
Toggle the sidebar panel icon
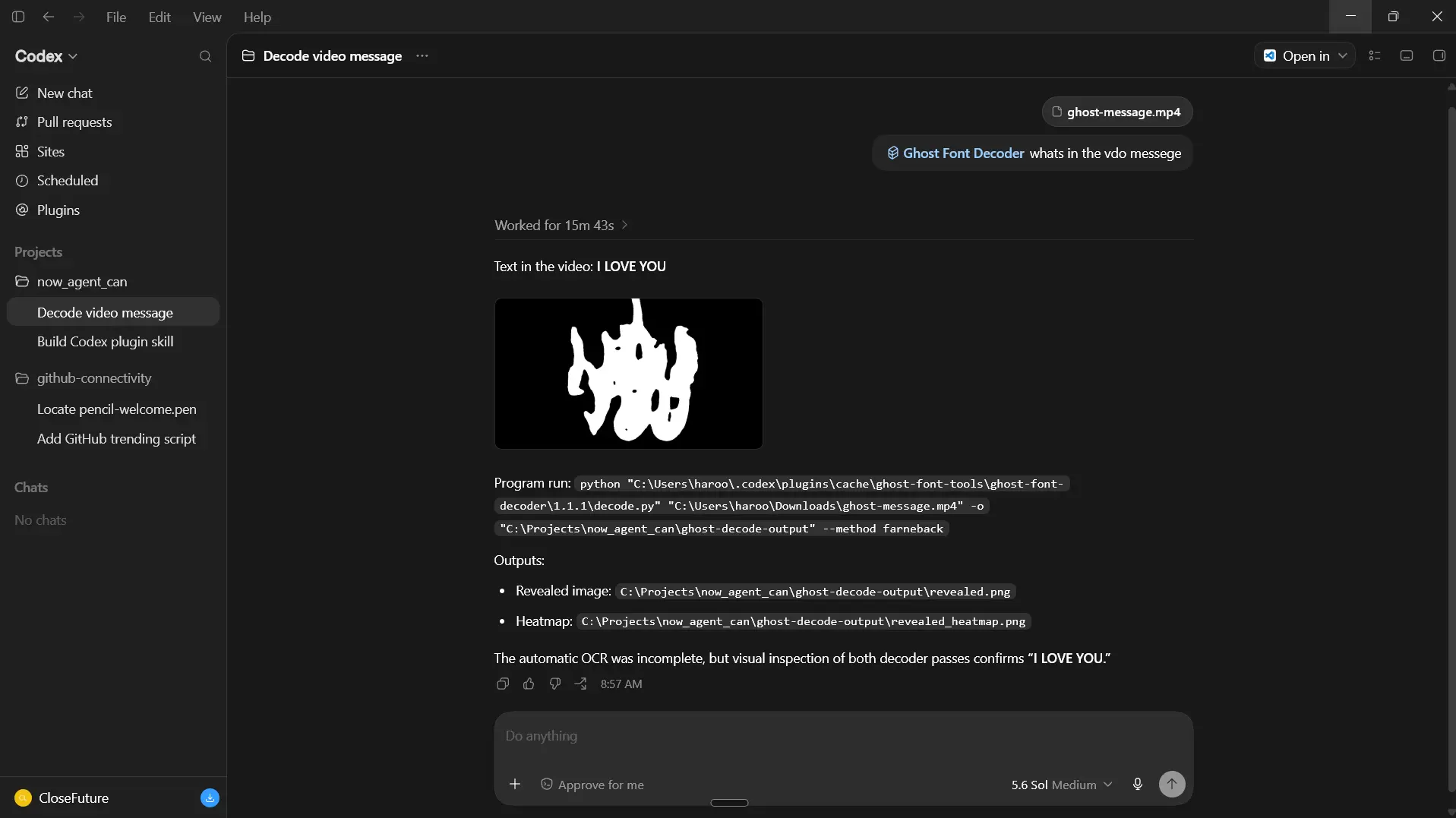pos(18,17)
